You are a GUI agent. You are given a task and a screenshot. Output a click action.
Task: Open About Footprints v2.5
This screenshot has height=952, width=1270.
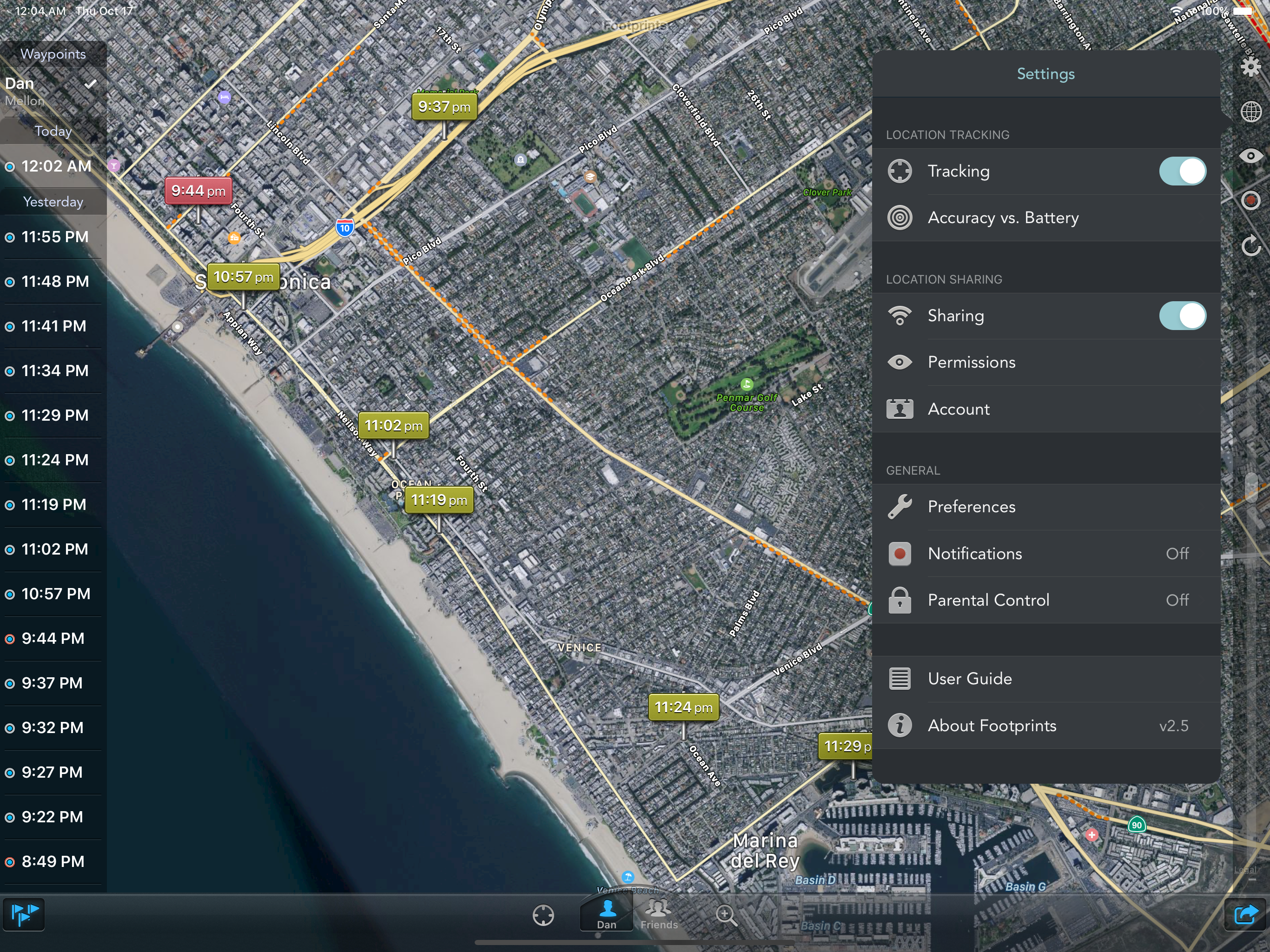1045,726
